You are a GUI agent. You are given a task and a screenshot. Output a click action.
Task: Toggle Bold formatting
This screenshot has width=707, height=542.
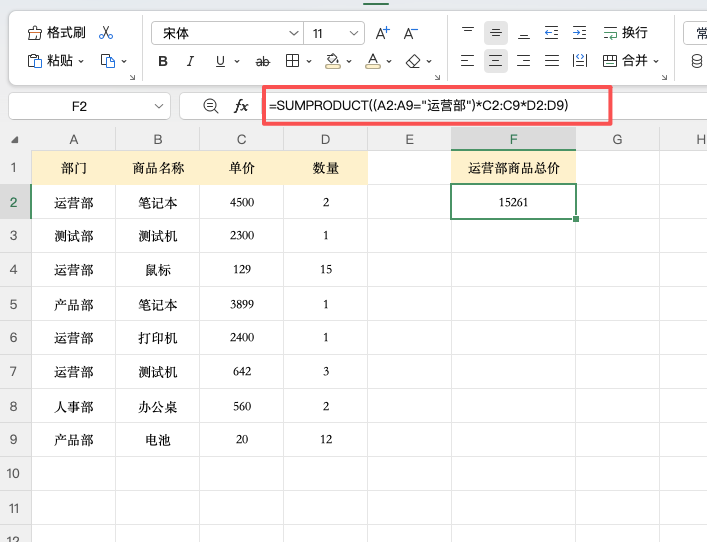click(163, 61)
